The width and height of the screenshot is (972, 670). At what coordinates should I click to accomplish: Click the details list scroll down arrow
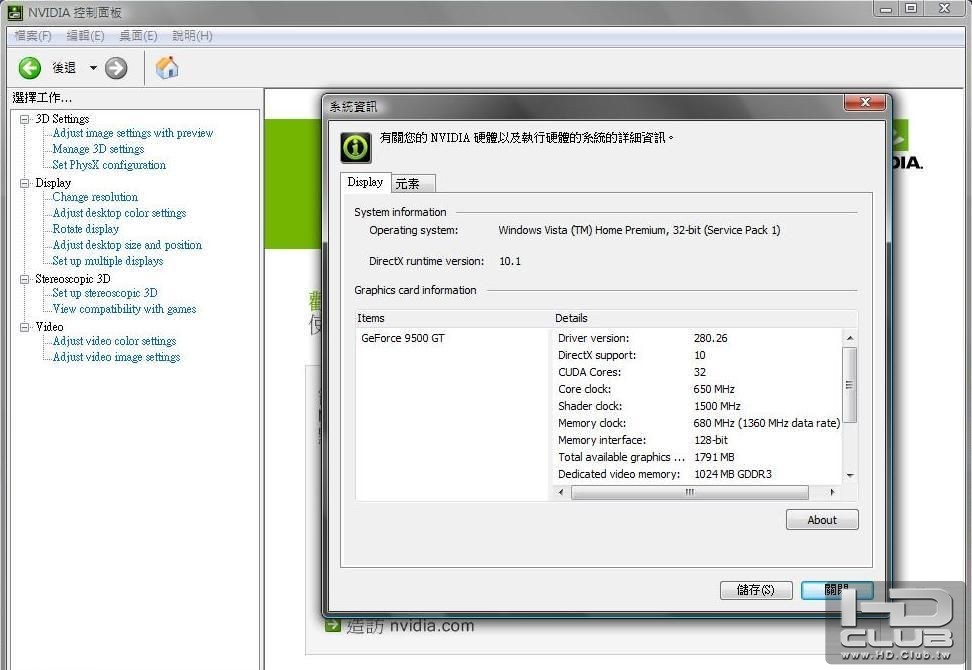click(850, 475)
